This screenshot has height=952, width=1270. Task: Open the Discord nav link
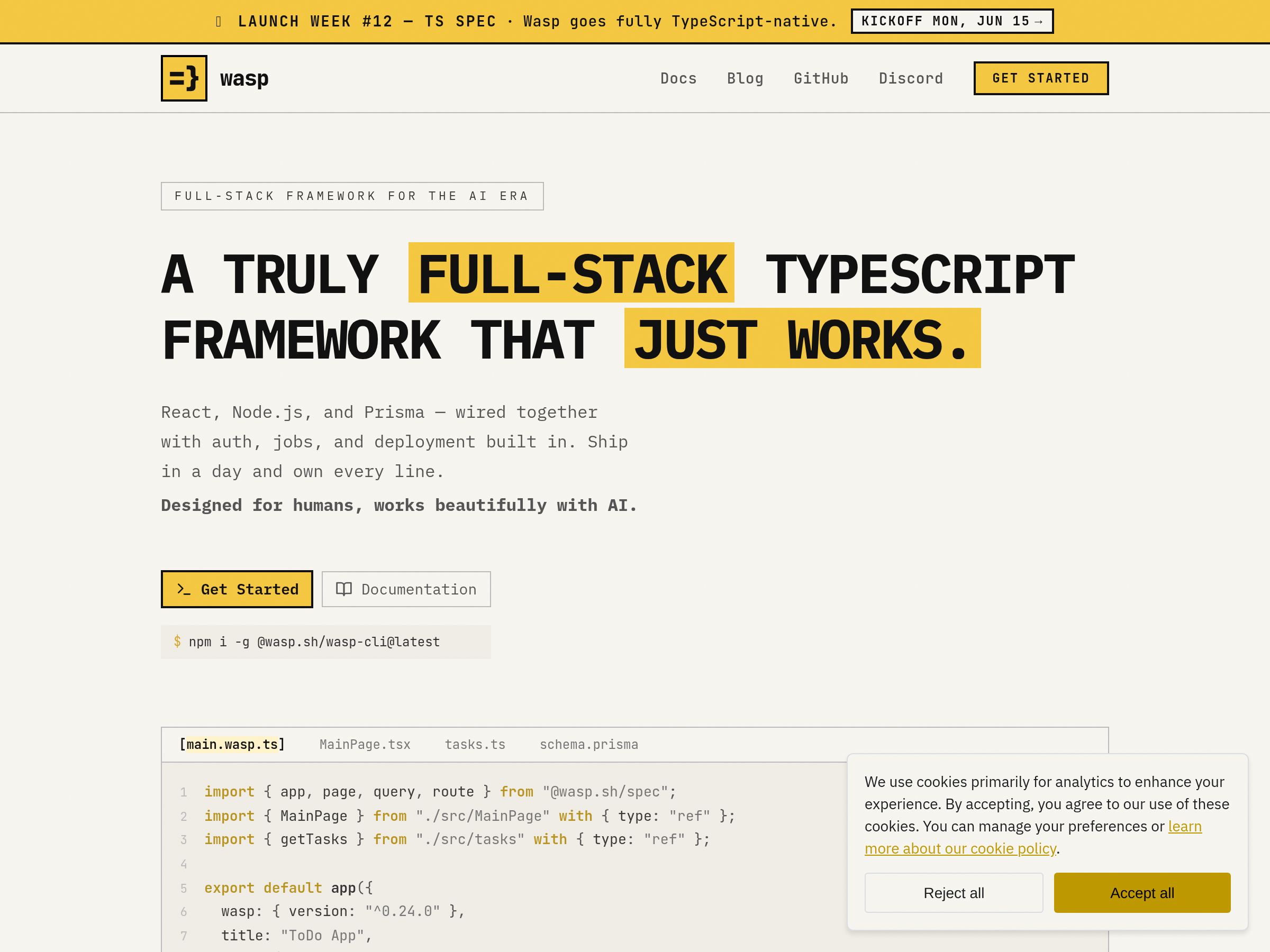pos(911,79)
